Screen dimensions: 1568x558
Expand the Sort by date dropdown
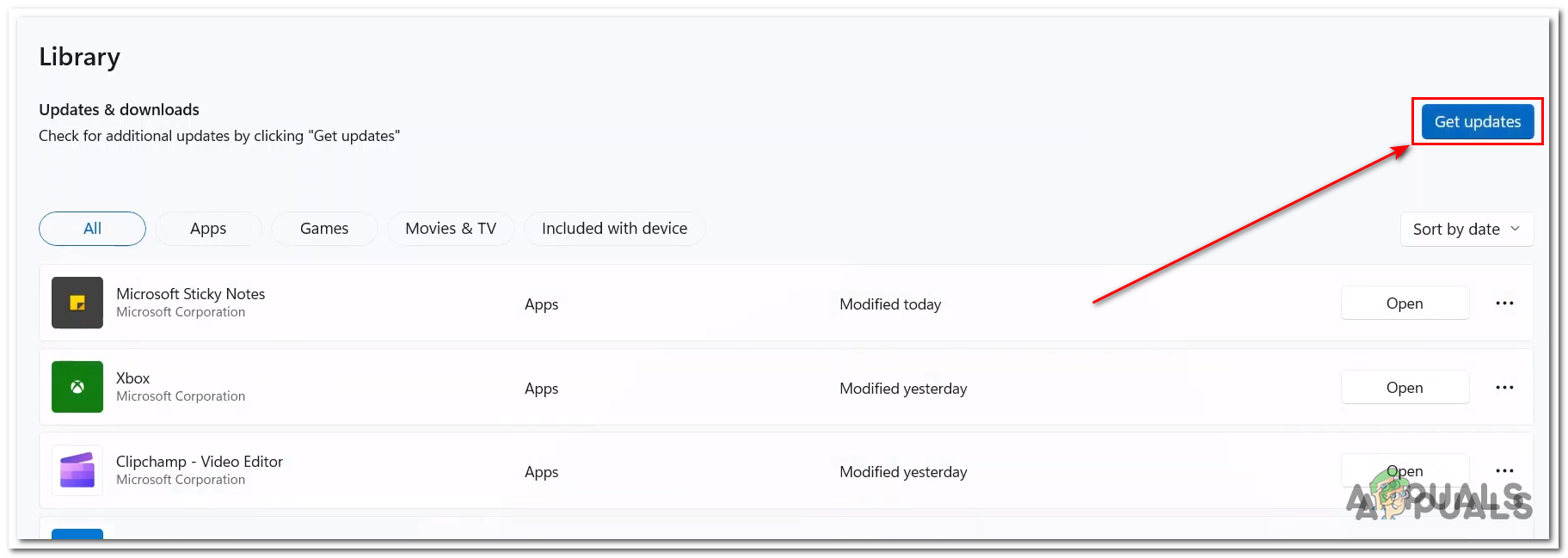coord(1467,230)
